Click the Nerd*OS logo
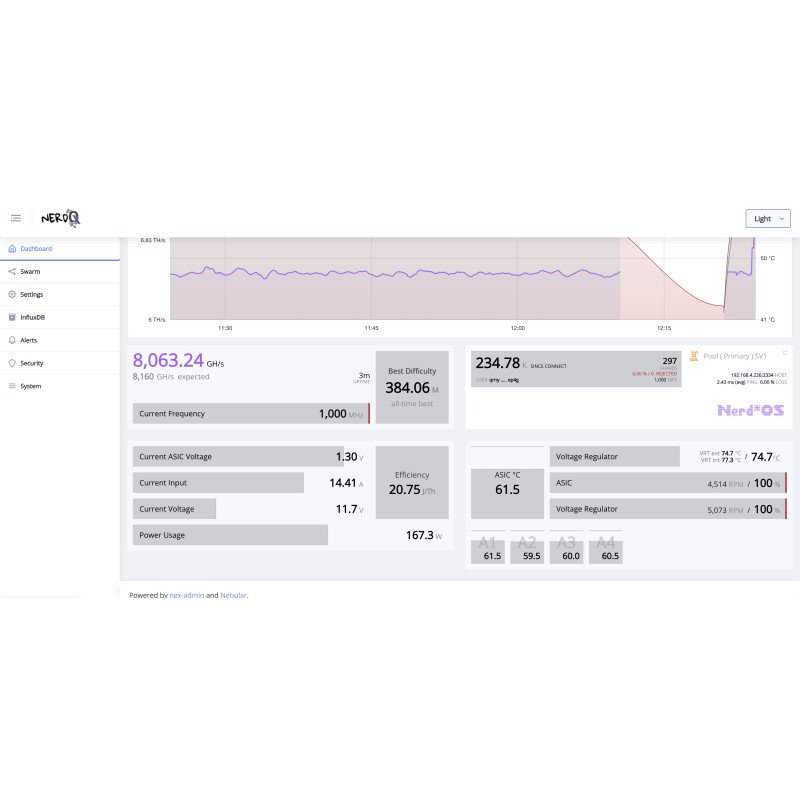 [751, 410]
